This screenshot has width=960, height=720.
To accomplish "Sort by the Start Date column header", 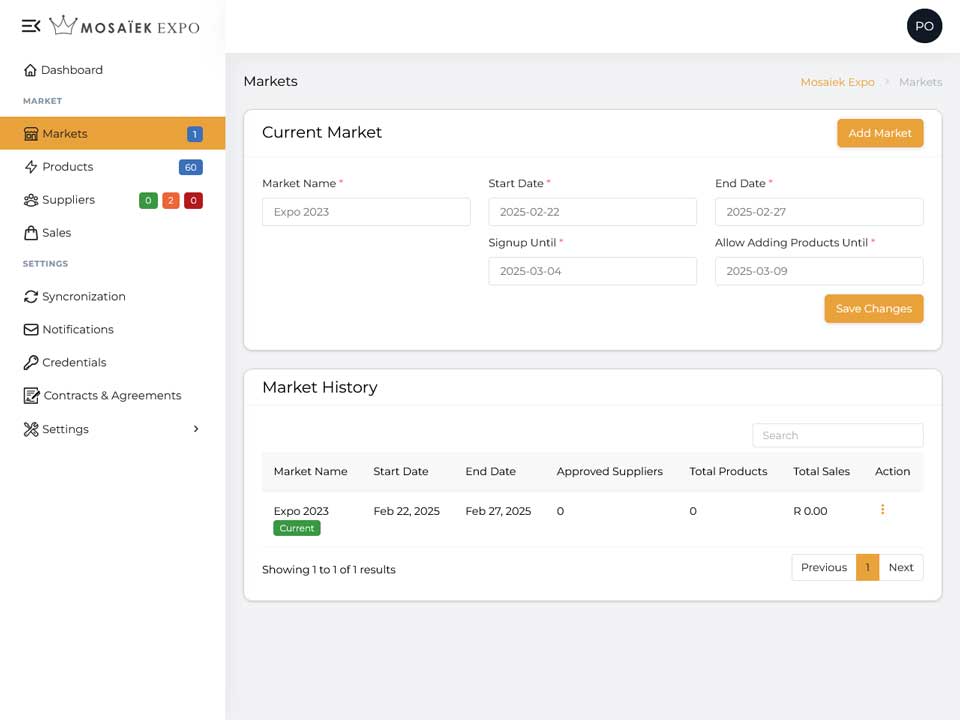I will point(400,471).
